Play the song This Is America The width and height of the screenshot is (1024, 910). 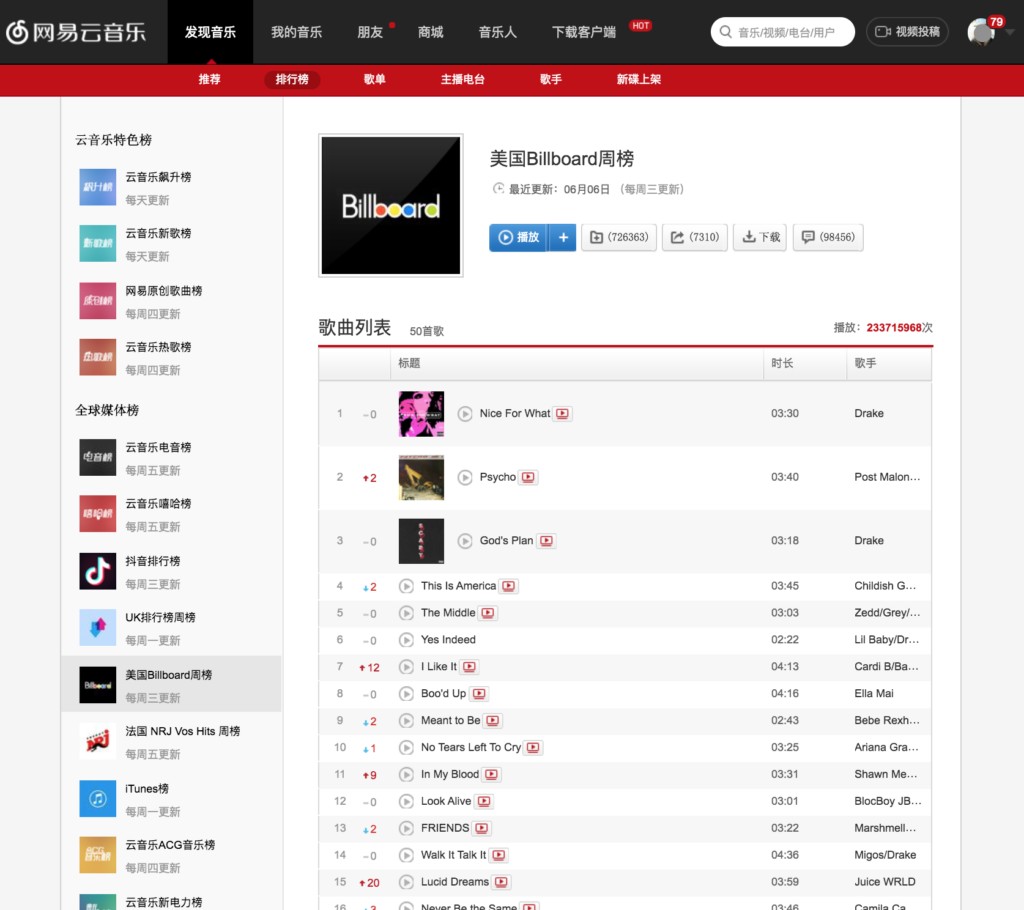tap(406, 586)
